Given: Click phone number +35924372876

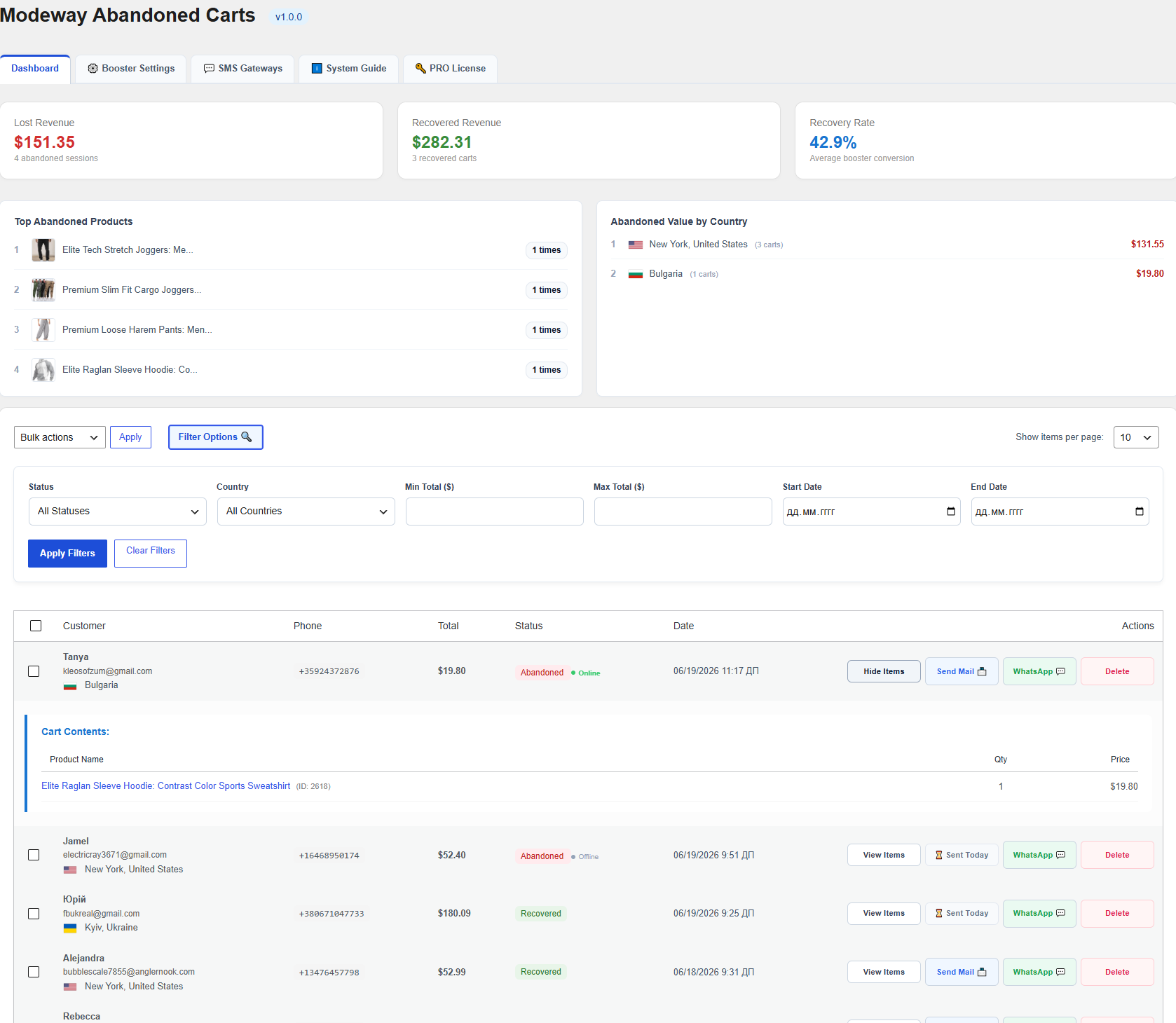Looking at the screenshot, I should click(x=329, y=671).
